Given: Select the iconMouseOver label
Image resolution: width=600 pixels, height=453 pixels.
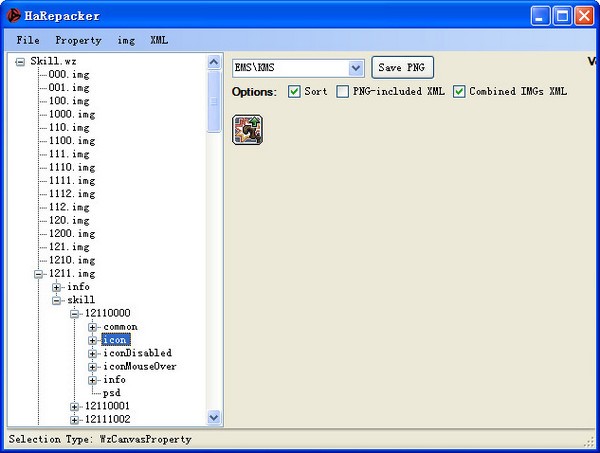Looking at the screenshot, I should tap(140, 366).
